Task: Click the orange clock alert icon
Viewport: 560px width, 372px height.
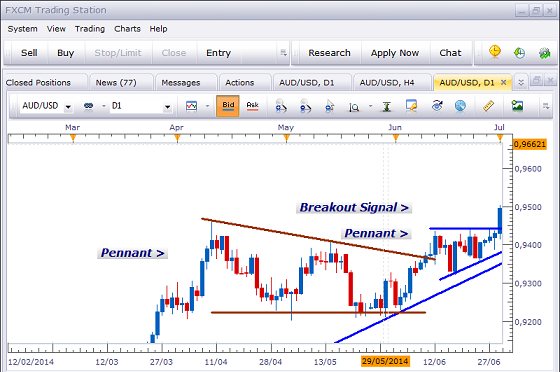Action: (495, 52)
